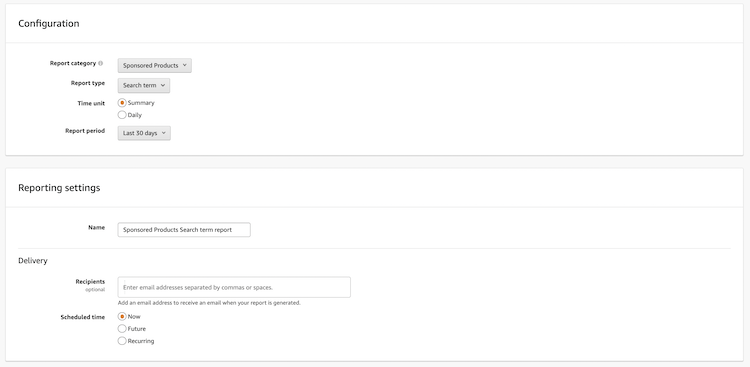Click the Time unit field label
This screenshot has width=750, height=367.
pyautogui.click(x=91, y=103)
